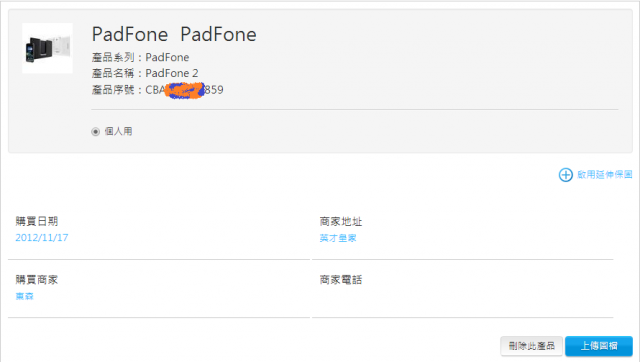
Task: Edit the purchase date 2012/11/17
Action: click(x=42, y=238)
